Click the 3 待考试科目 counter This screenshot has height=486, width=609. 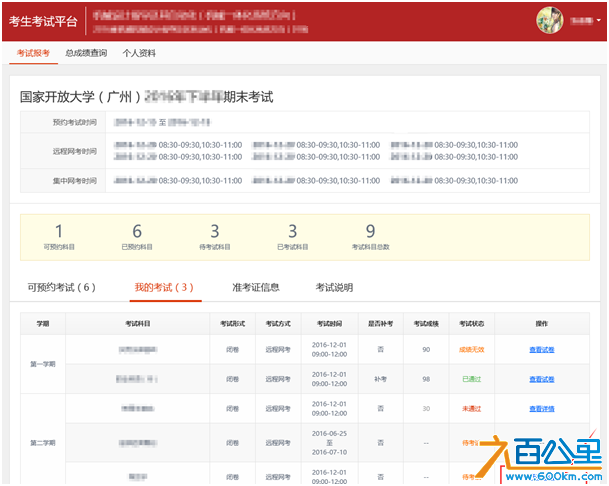pyautogui.click(x=215, y=237)
